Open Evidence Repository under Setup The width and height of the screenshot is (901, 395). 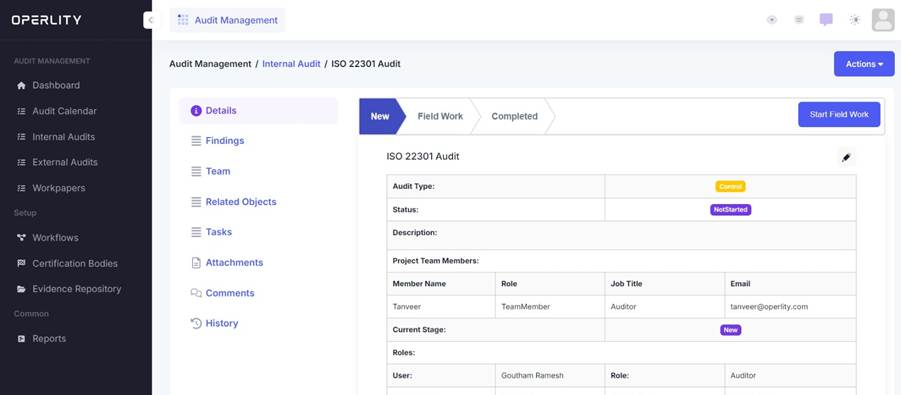[76, 289]
